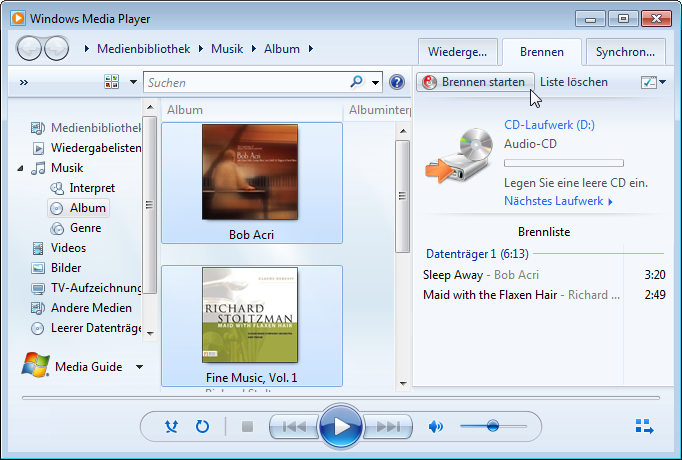This screenshot has width=682, height=460.
Task: Click the CD drive burn icon
Action: pos(459,155)
